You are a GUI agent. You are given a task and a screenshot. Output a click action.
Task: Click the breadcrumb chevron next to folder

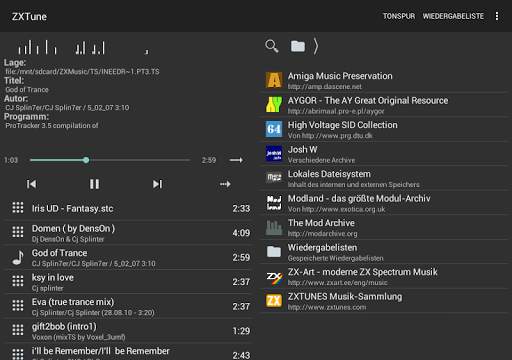(316, 46)
